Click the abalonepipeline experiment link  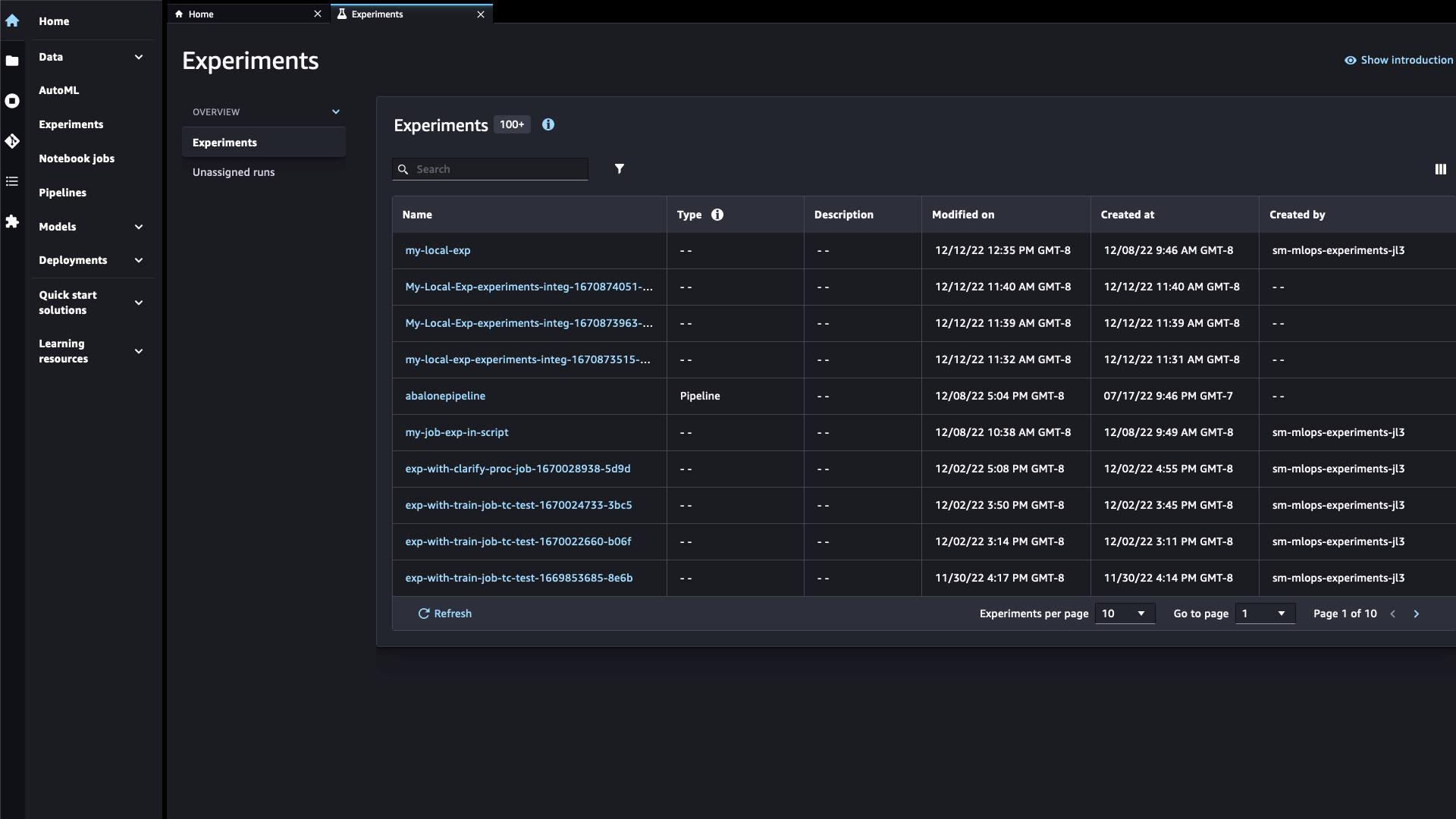coord(446,395)
